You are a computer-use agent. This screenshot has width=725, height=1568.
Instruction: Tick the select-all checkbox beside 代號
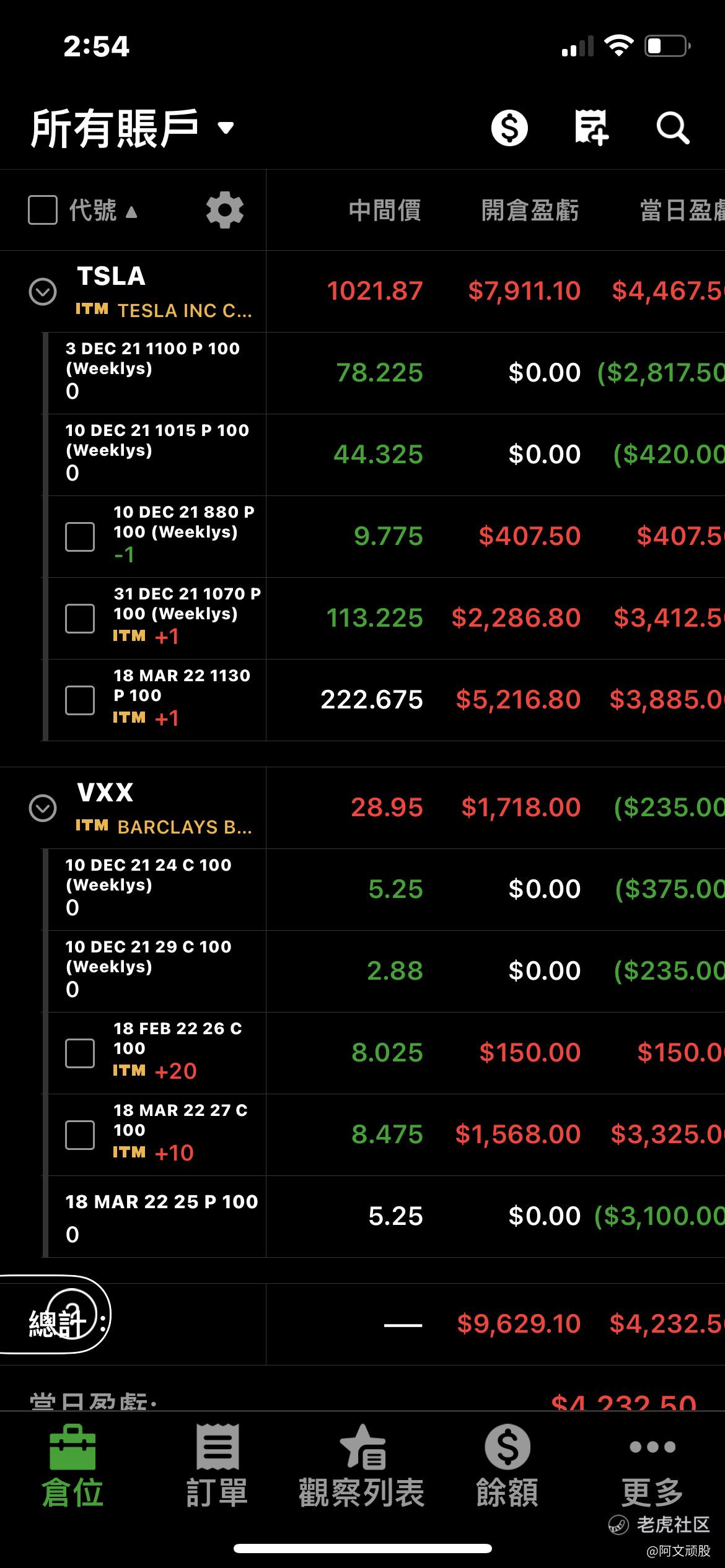43,210
